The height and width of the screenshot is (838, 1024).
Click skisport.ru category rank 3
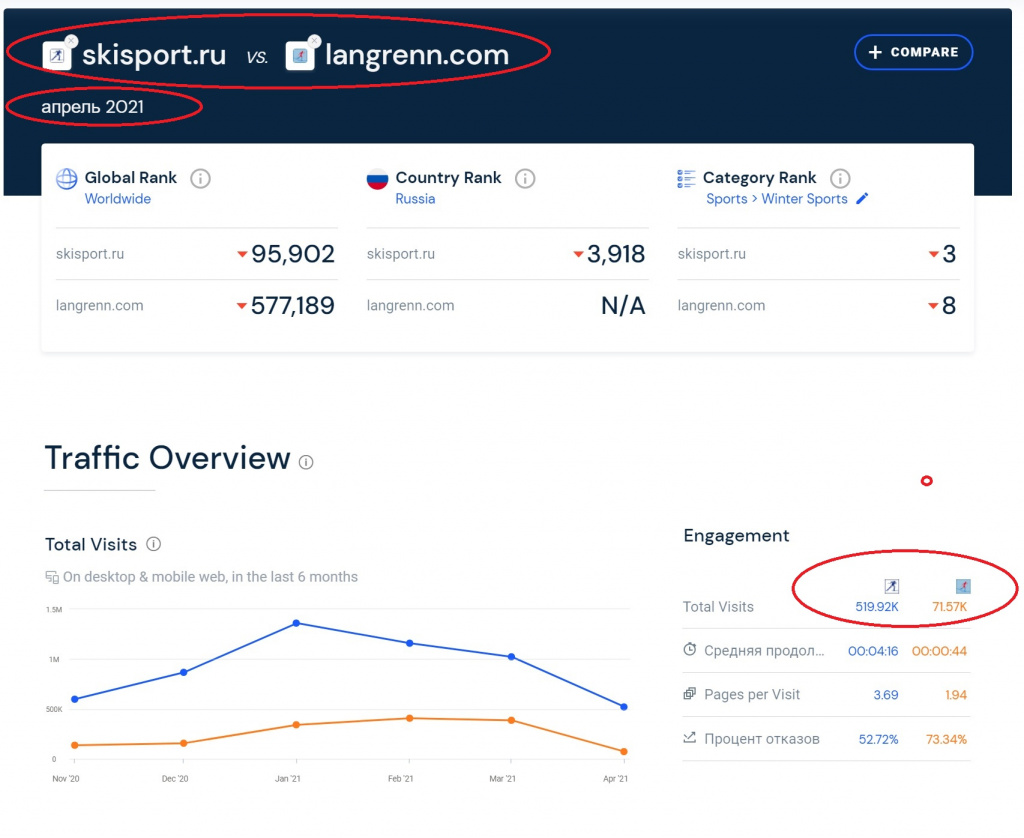(x=950, y=254)
